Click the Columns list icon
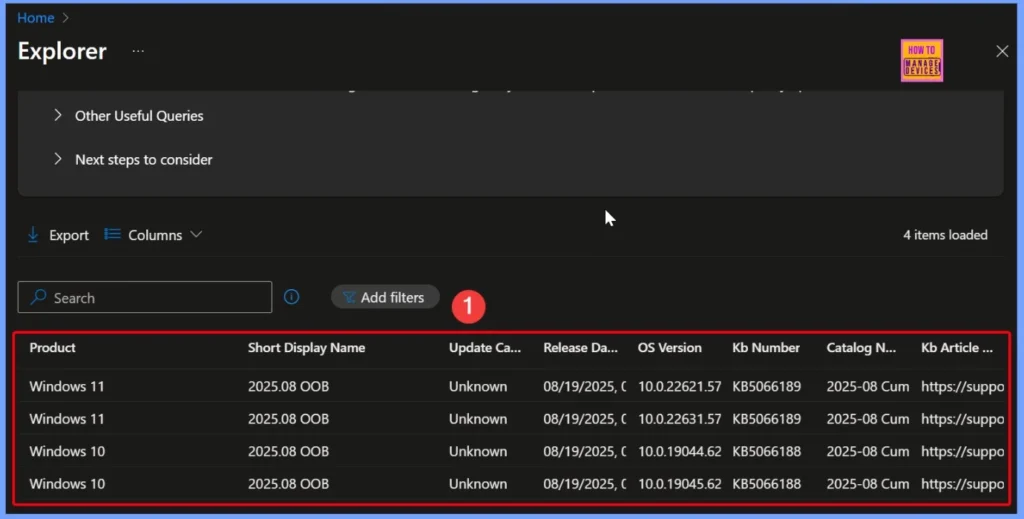 coord(112,234)
